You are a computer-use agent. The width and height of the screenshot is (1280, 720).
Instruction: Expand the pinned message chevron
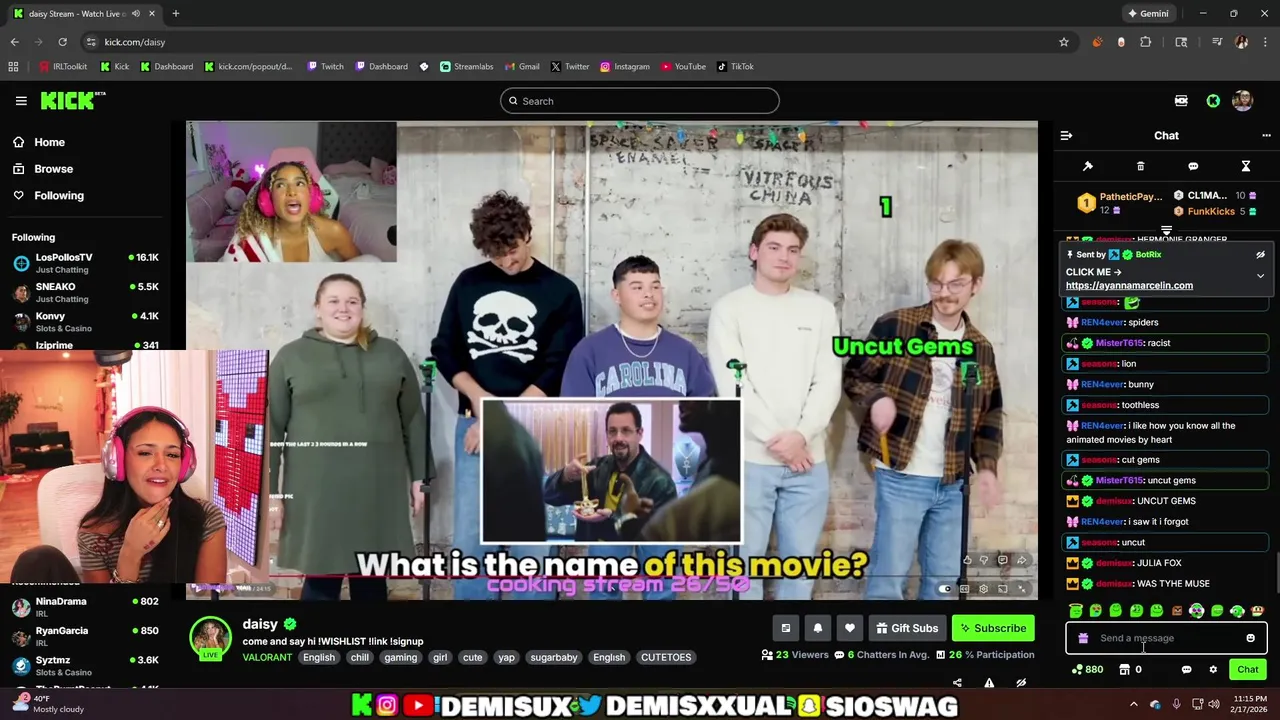tap(1260, 276)
